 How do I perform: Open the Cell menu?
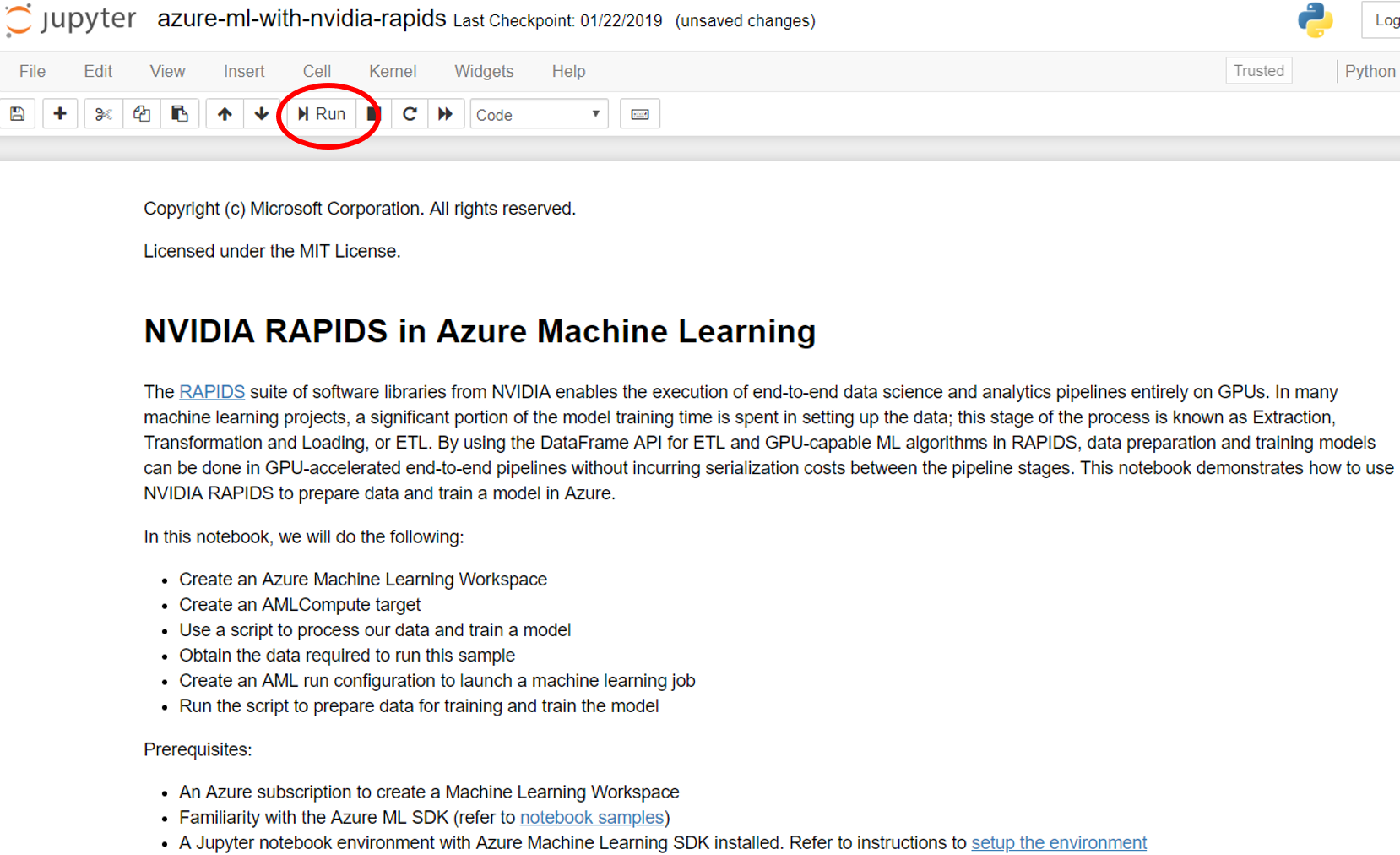pyautogui.click(x=317, y=72)
